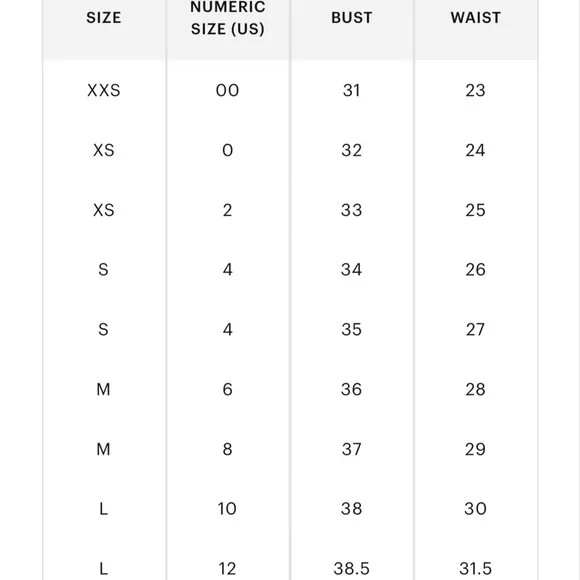Click bust value 37

click(351, 449)
